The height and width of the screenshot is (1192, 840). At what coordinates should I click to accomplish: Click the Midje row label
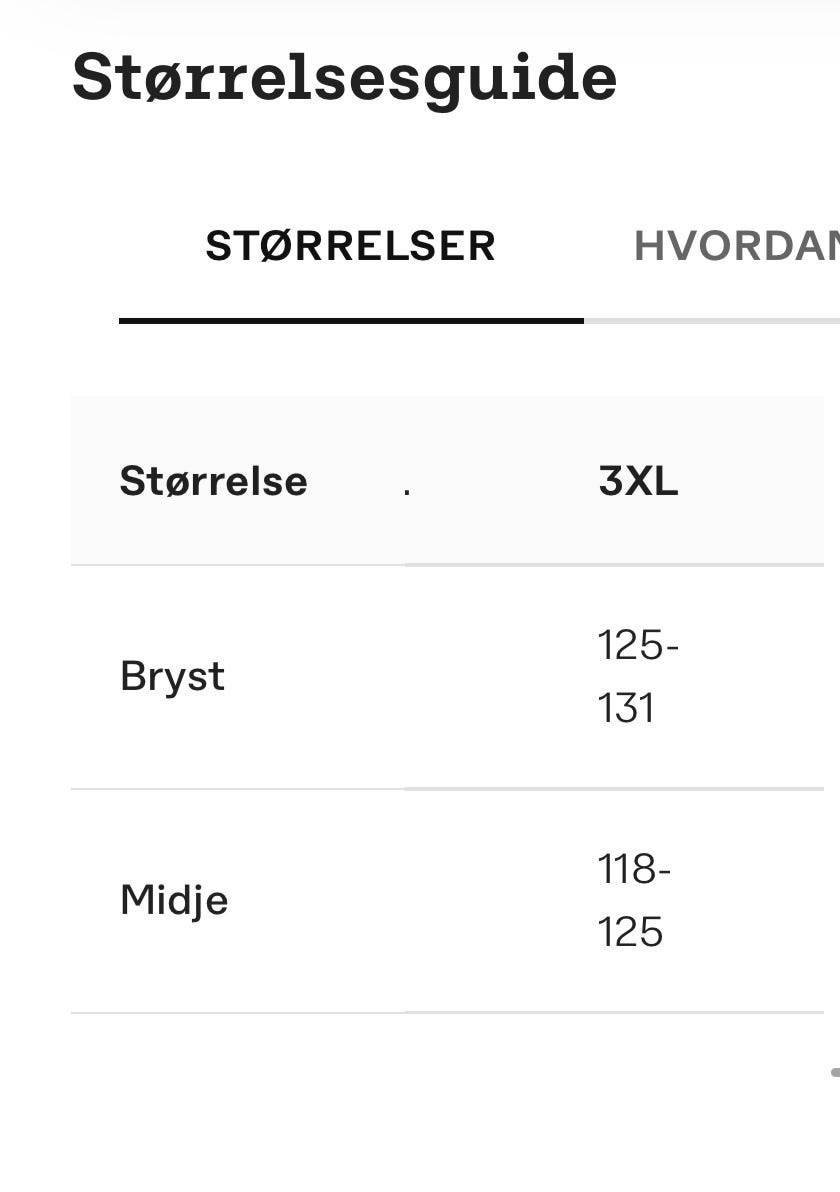tap(174, 900)
